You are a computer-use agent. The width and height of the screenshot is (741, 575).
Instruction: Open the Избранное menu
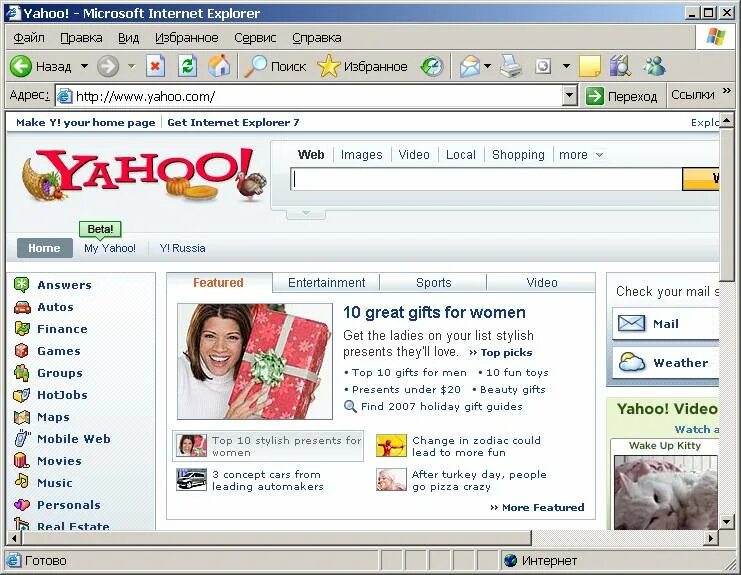tap(187, 38)
